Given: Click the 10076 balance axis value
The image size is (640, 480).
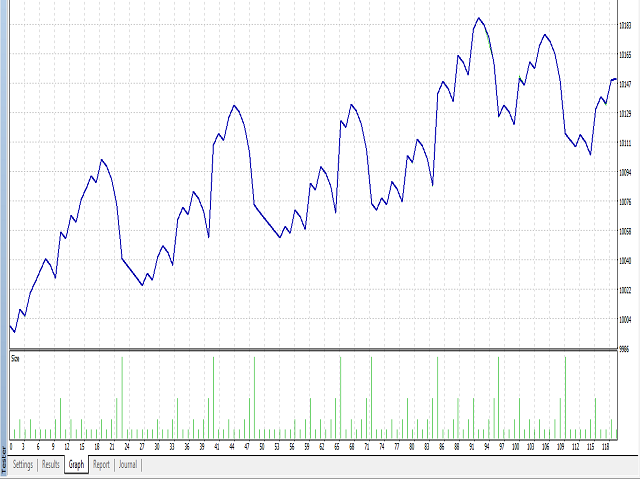Looking at the screenshot, I should tap(625, 202).
